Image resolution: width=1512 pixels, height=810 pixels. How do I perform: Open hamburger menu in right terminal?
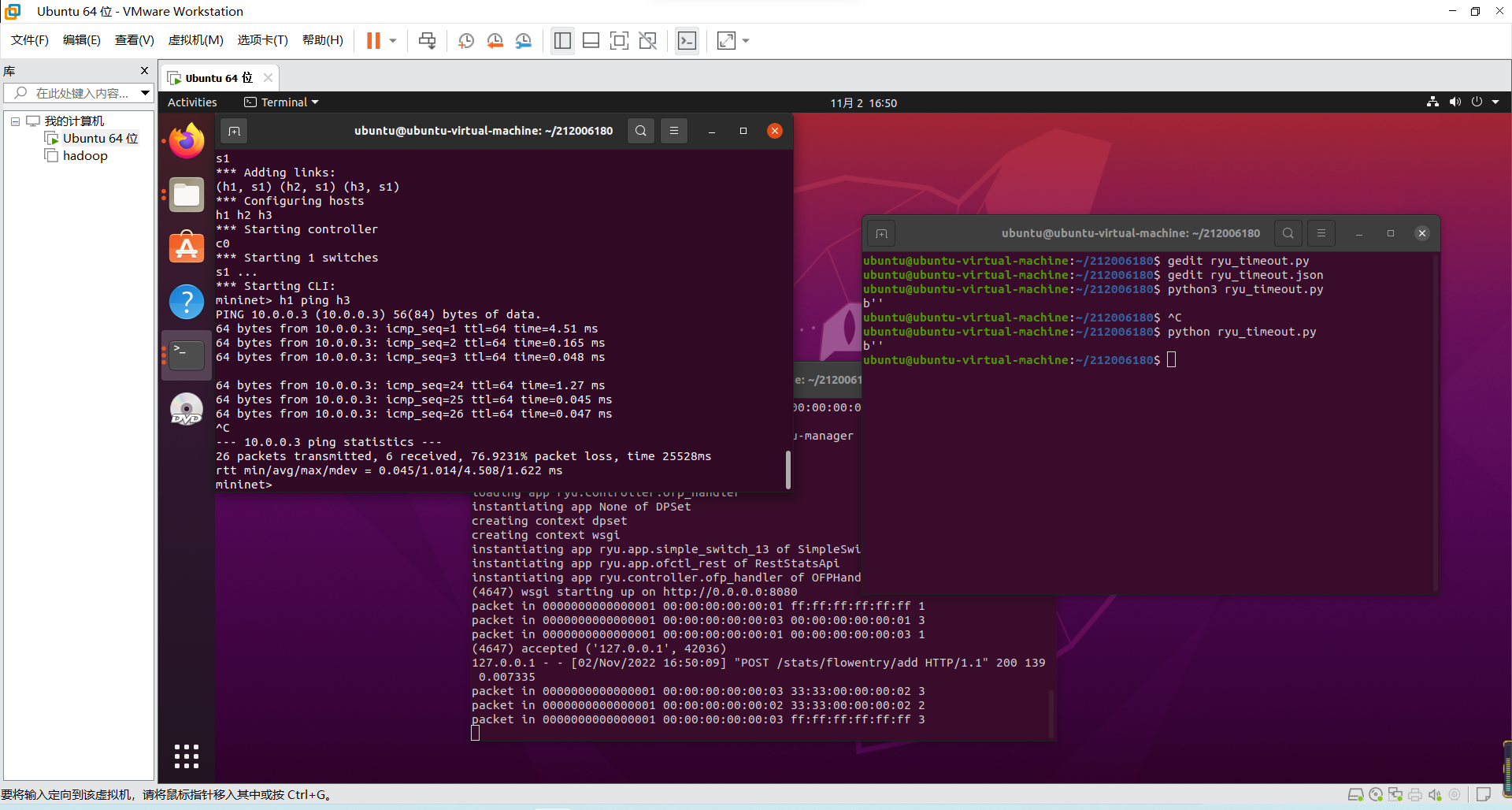click(1321, 233)
